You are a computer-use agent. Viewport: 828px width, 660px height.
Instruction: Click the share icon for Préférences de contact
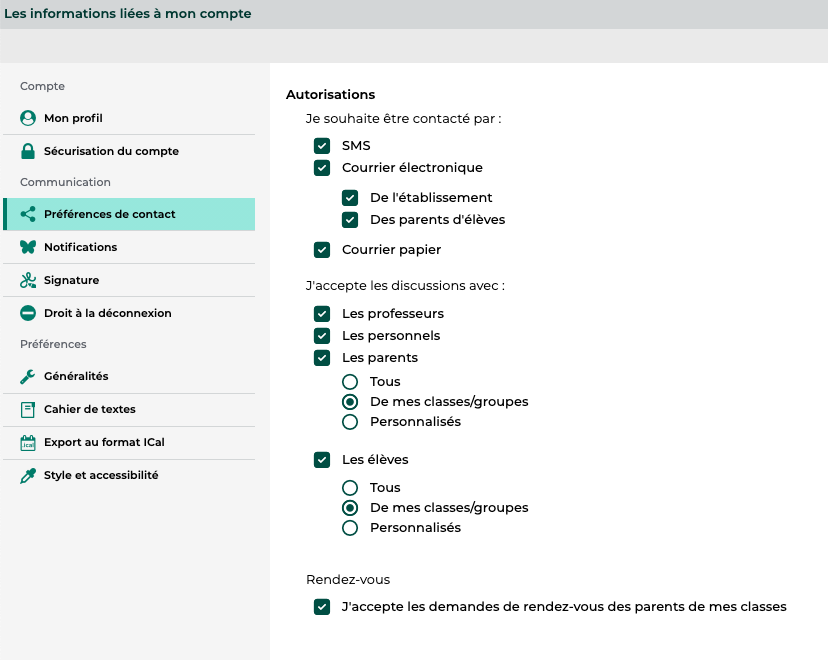[28, 214]
